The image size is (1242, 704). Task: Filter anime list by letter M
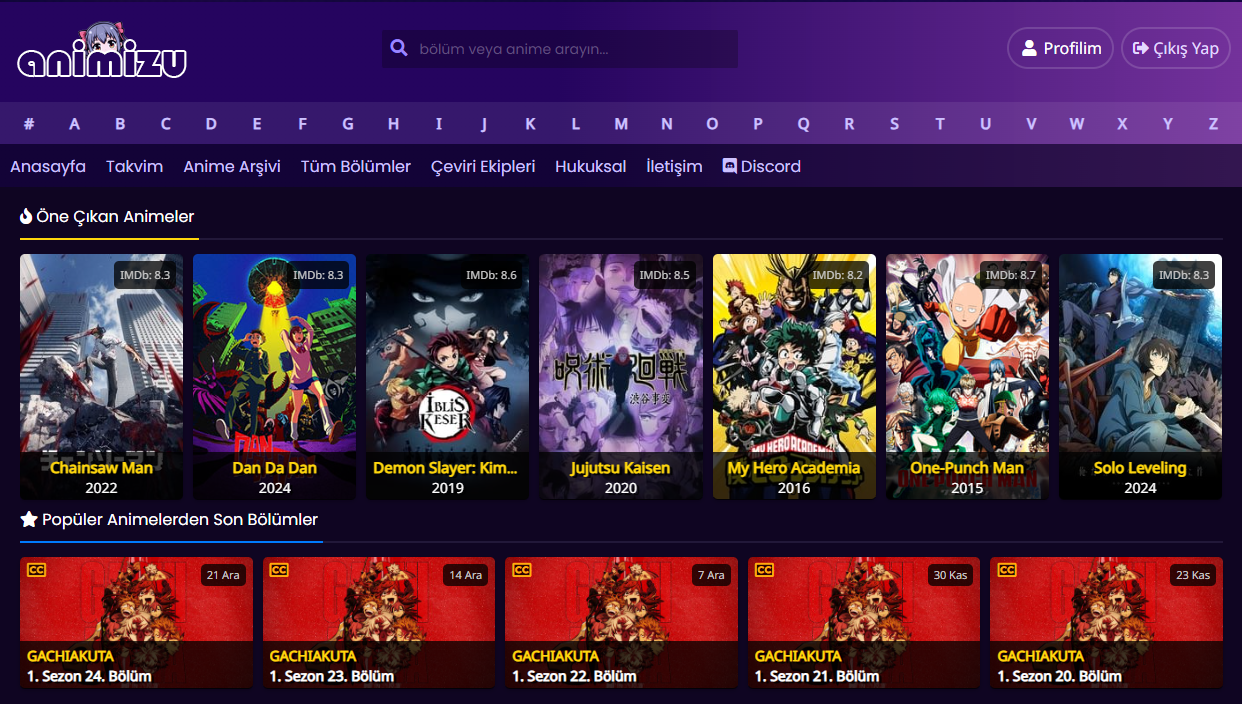click(621, 124)
